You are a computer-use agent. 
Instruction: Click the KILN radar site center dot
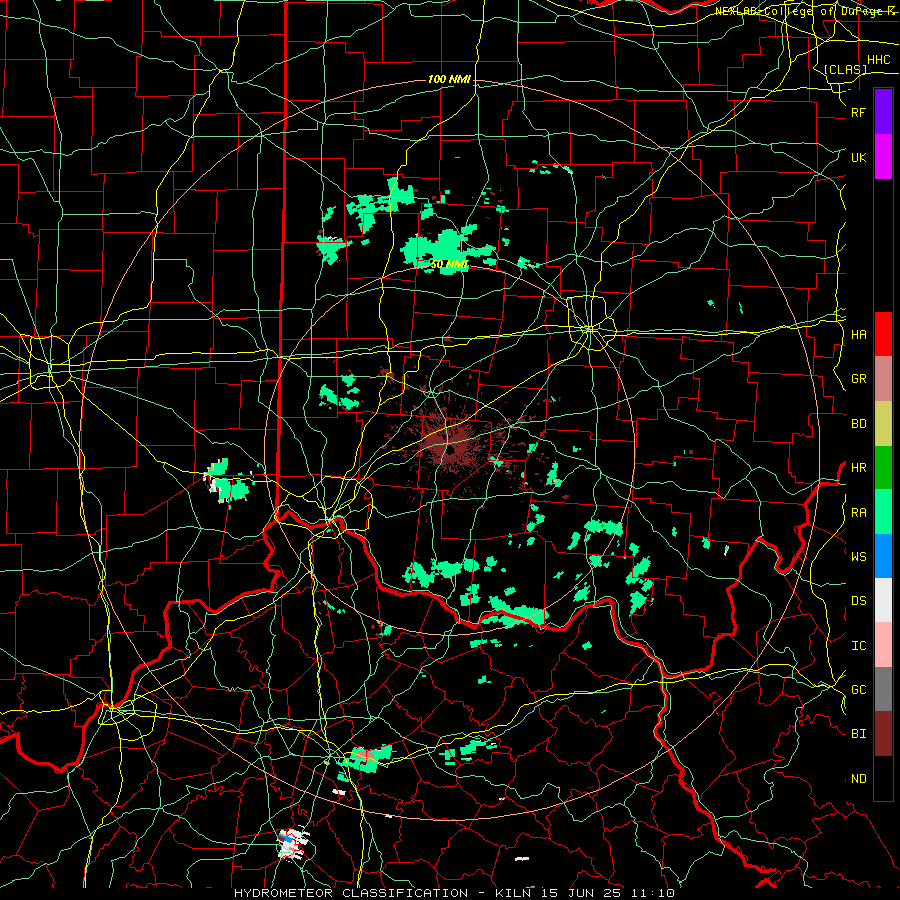click(451, 450)
